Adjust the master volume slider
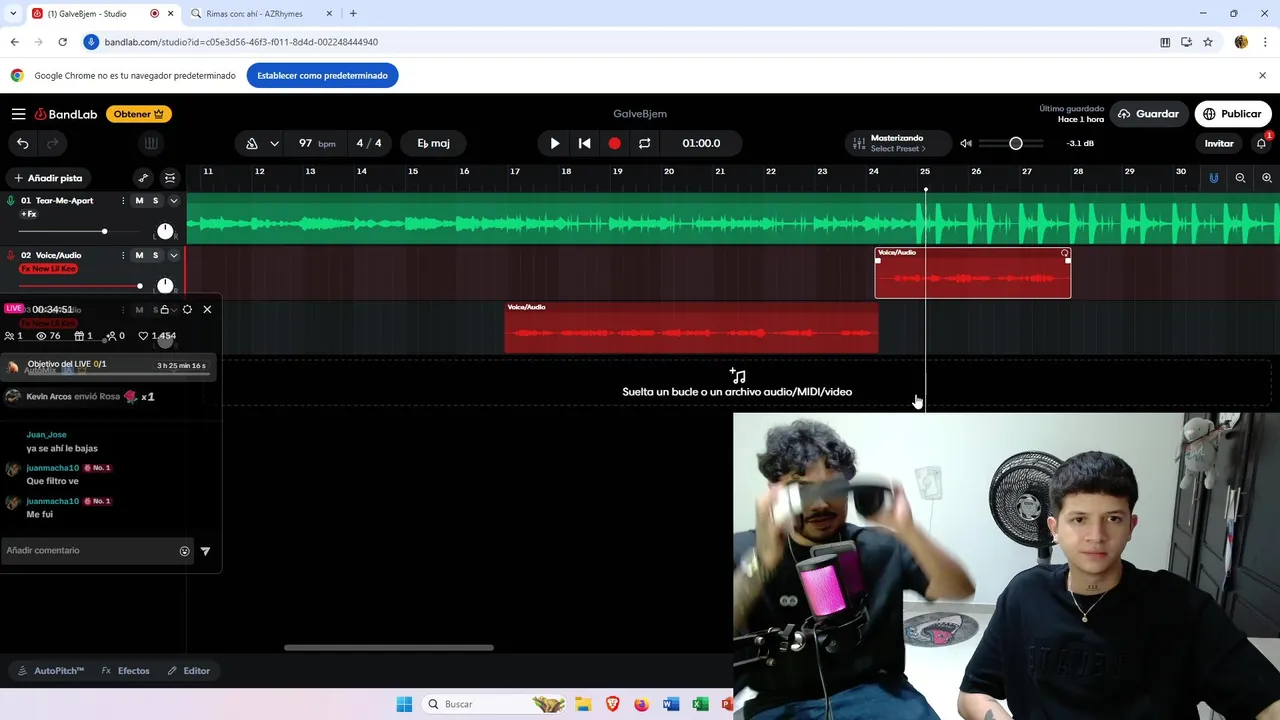Screen dimensions: 1280x720 click(1011, 143)
